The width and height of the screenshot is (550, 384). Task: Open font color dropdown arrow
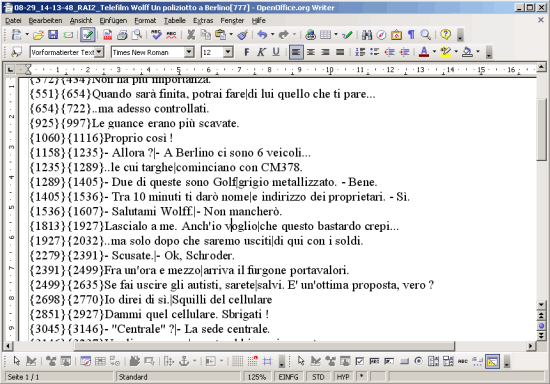434,52
